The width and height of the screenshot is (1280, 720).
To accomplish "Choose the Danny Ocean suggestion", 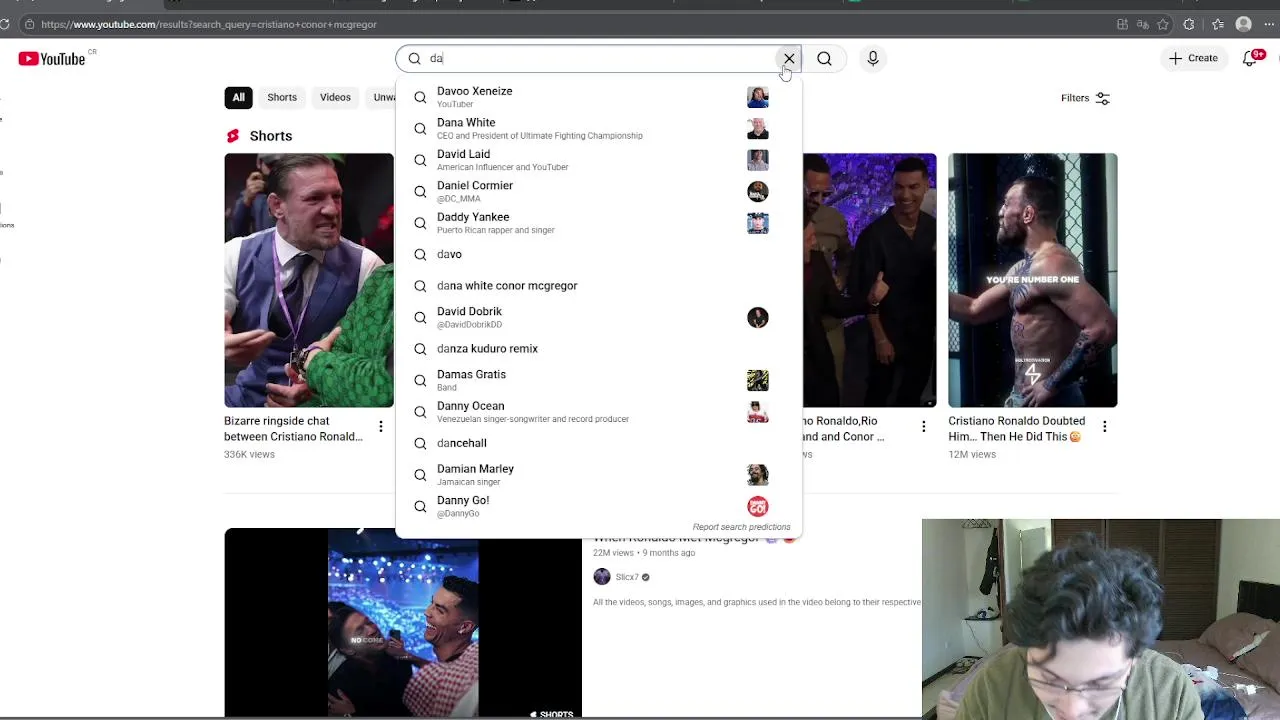I will point(598,412).
